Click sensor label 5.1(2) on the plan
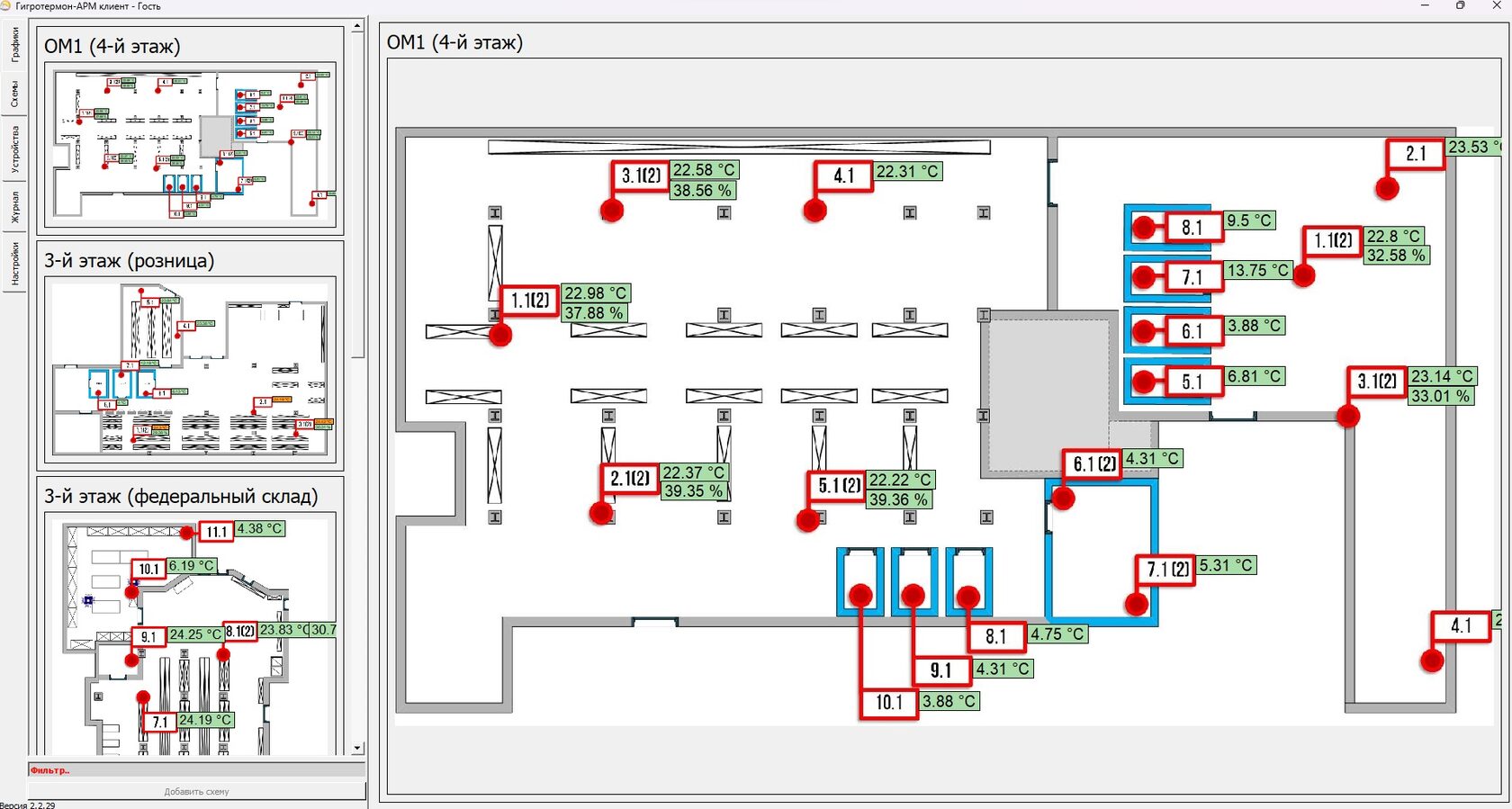This screenshot has height=809, width=1512. [839, 486]
